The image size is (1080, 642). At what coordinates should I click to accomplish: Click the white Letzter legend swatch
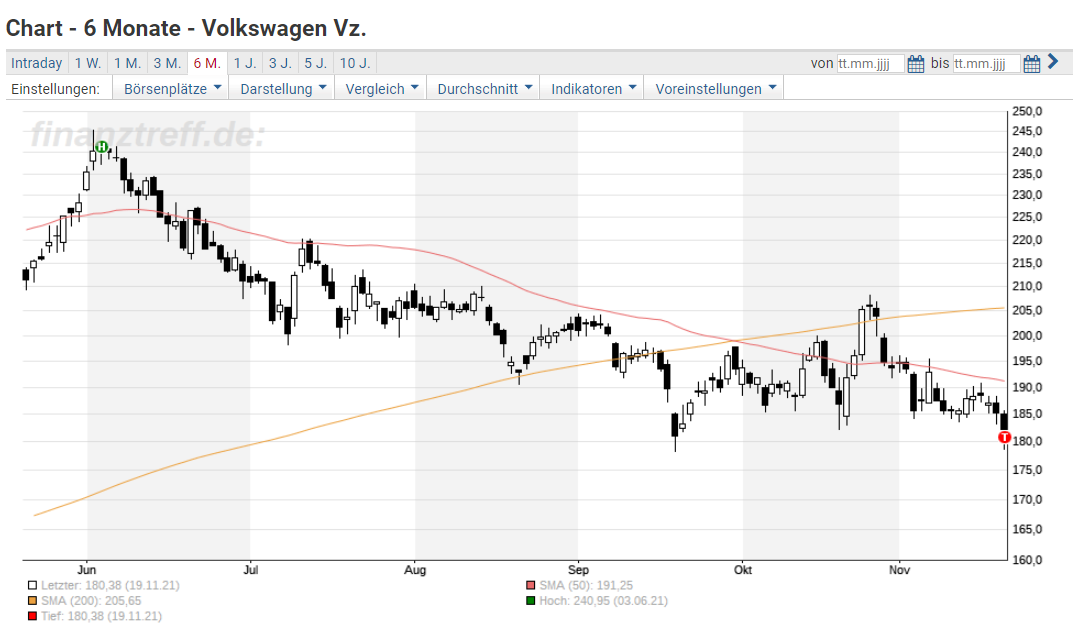(32, 586)
